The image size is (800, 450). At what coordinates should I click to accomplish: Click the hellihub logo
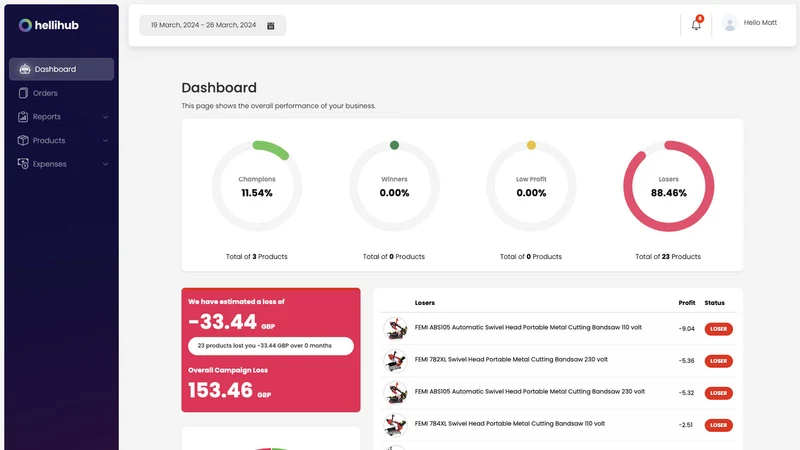[x=48, y=25]
